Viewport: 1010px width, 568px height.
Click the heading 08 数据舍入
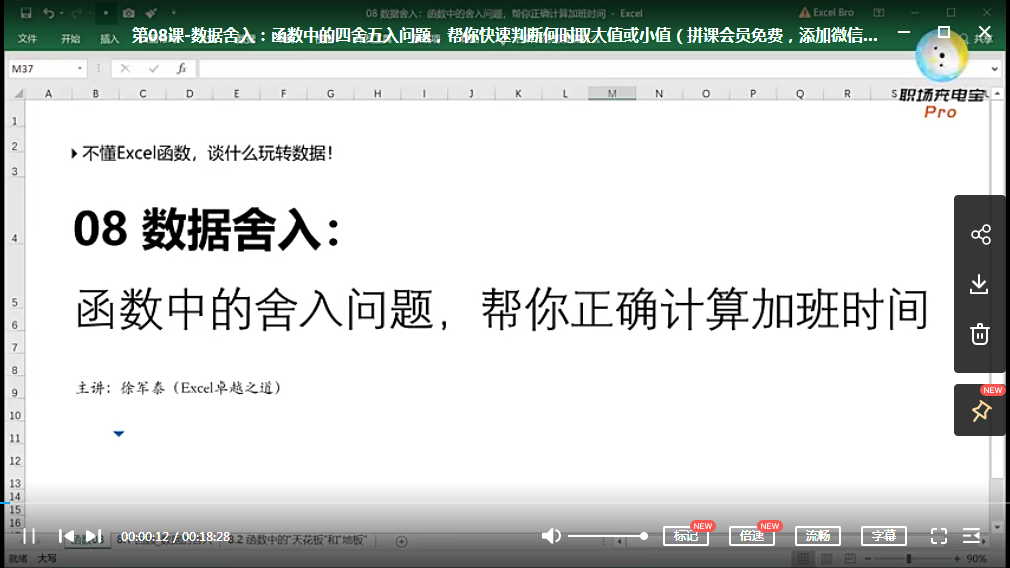[x=206, y=229]
